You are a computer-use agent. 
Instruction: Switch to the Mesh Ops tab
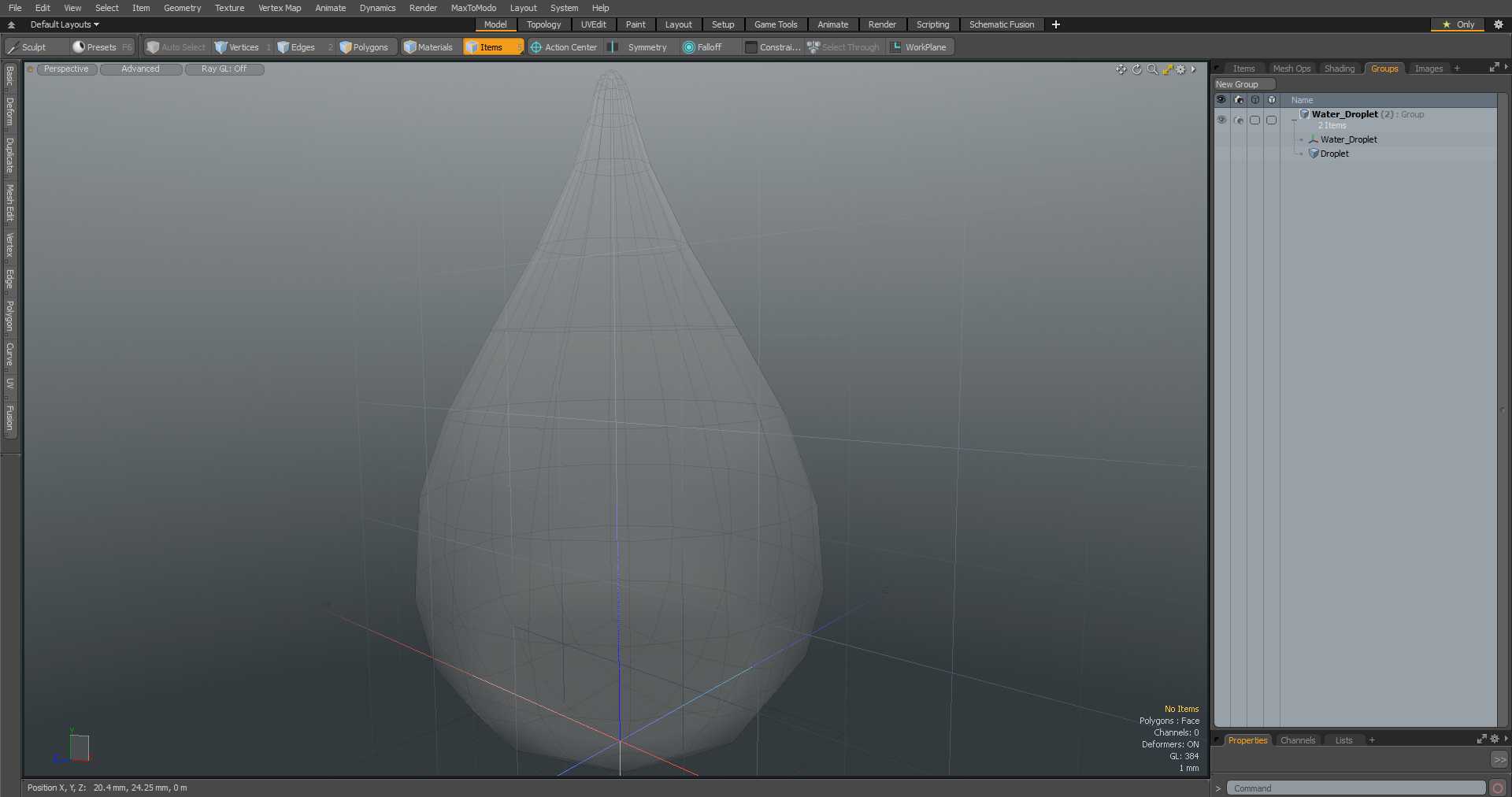(x=1291, y=69)
